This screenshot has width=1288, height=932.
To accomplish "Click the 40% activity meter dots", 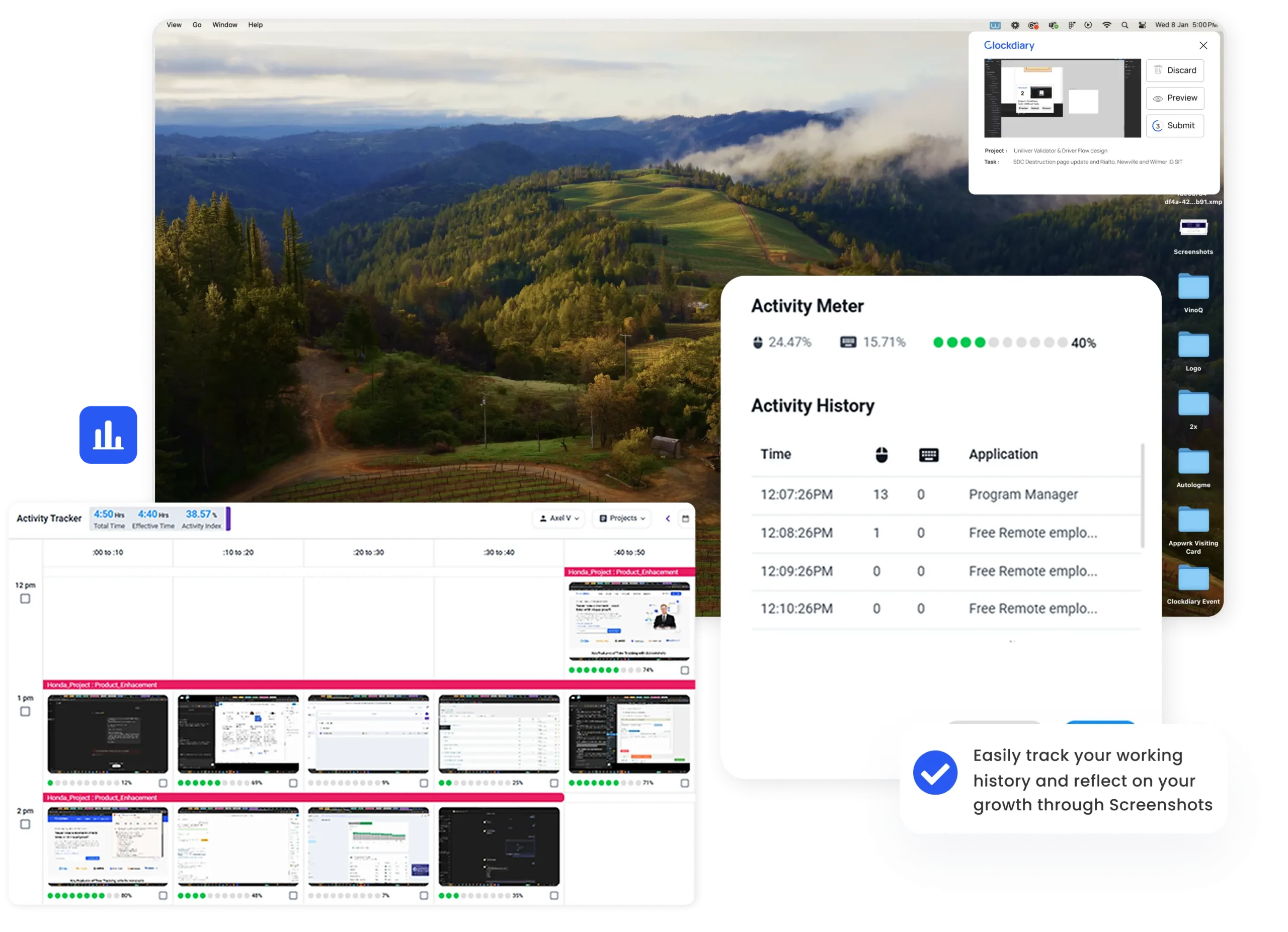I will point(1000,342).
